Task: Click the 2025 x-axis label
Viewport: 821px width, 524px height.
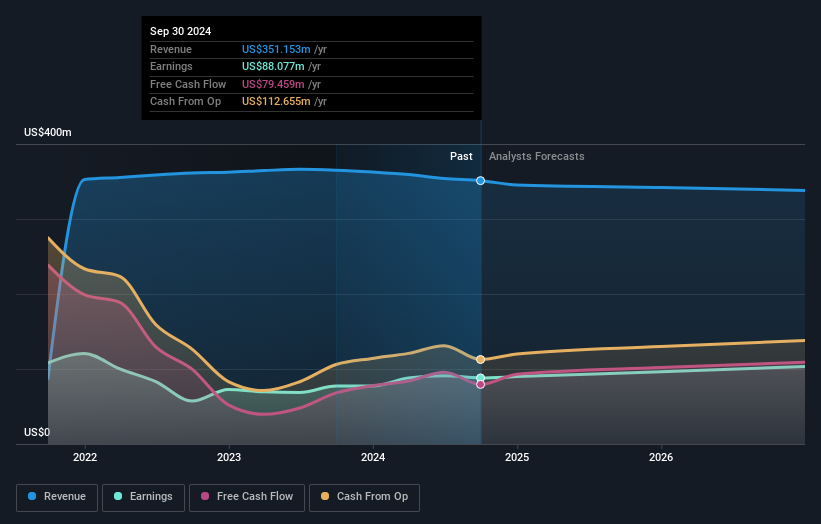Action: coord(517,457)
